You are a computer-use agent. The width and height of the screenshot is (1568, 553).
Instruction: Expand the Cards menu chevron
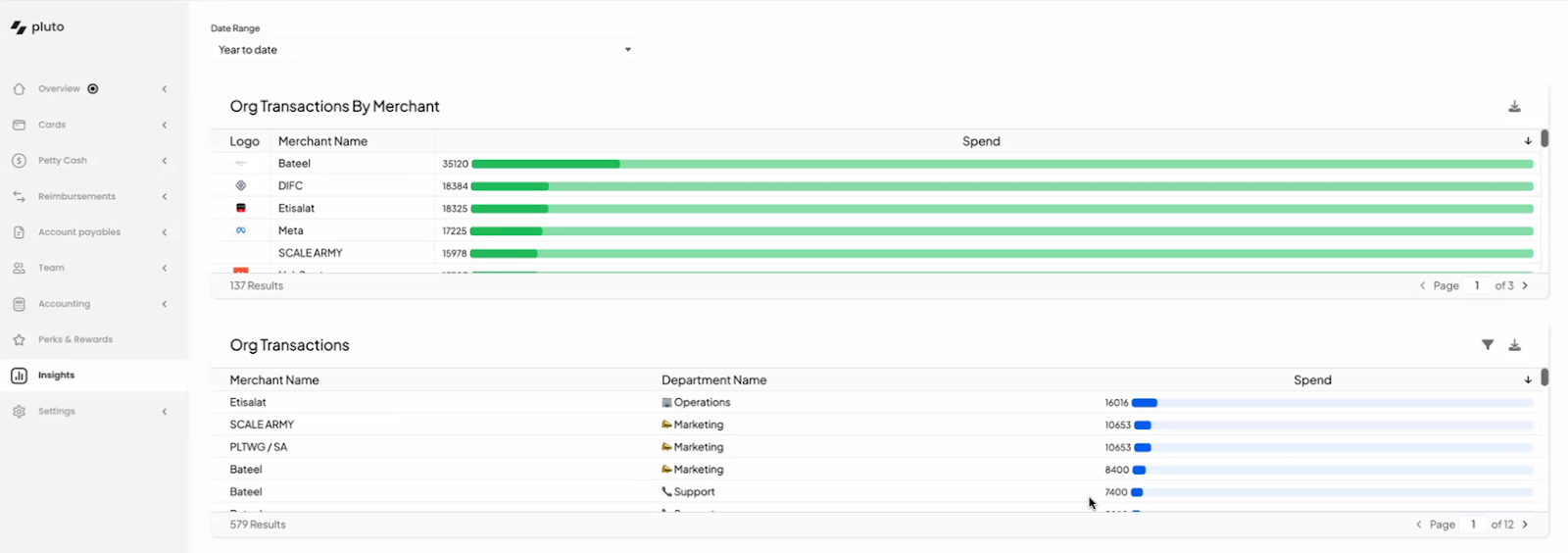click(165, 125)
